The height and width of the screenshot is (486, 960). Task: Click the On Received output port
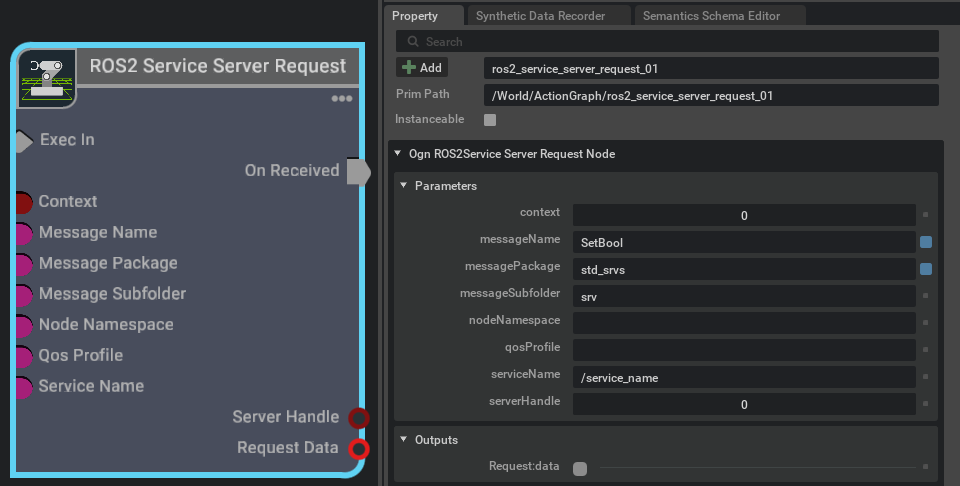(357, 171)
